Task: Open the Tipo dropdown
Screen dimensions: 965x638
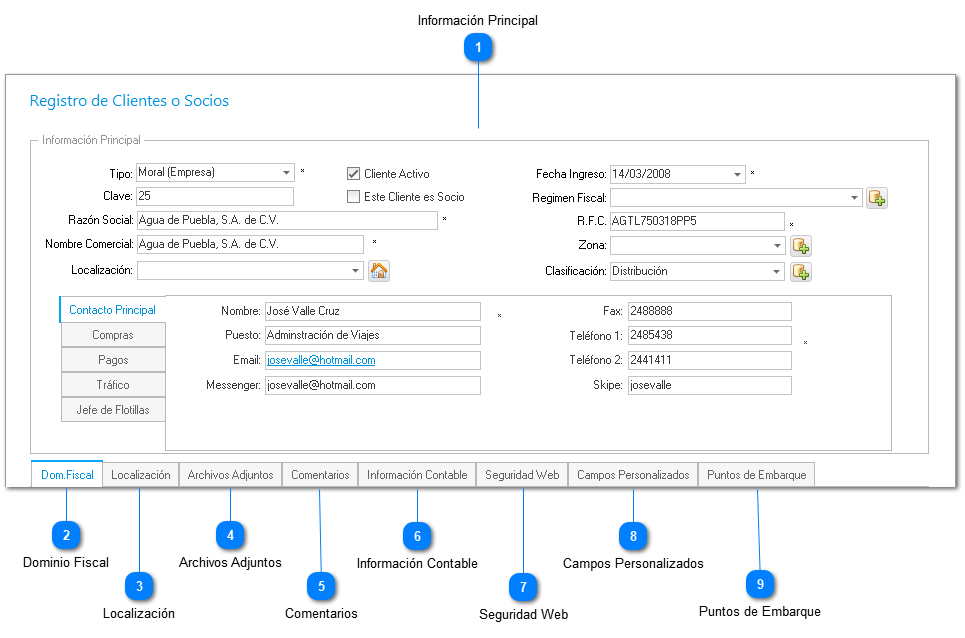Action: coord(286,172)
